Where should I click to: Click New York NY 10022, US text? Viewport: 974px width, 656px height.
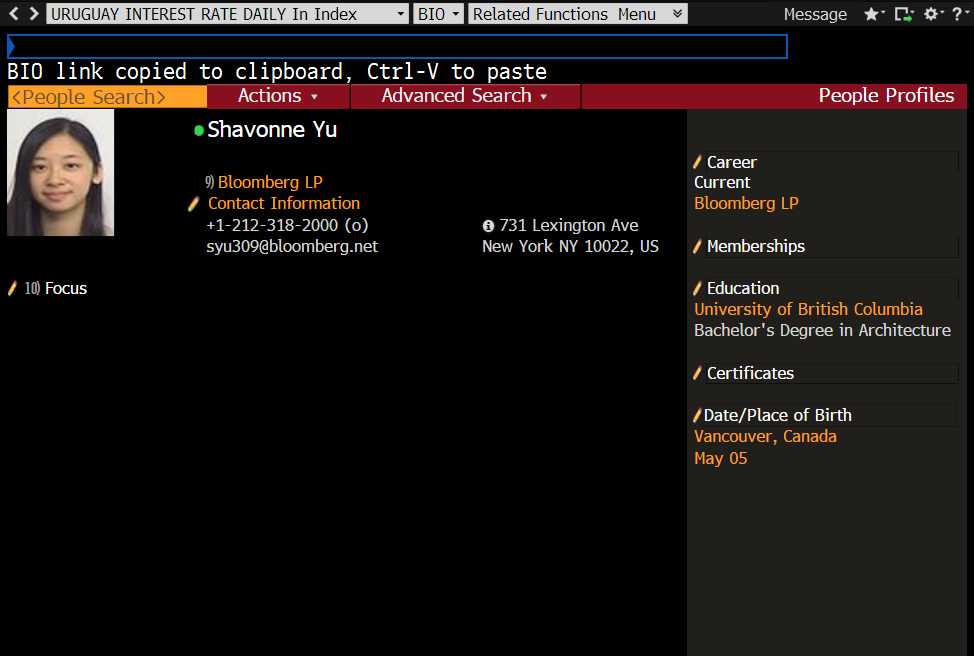pyautogui.click(x=570, y=247)
